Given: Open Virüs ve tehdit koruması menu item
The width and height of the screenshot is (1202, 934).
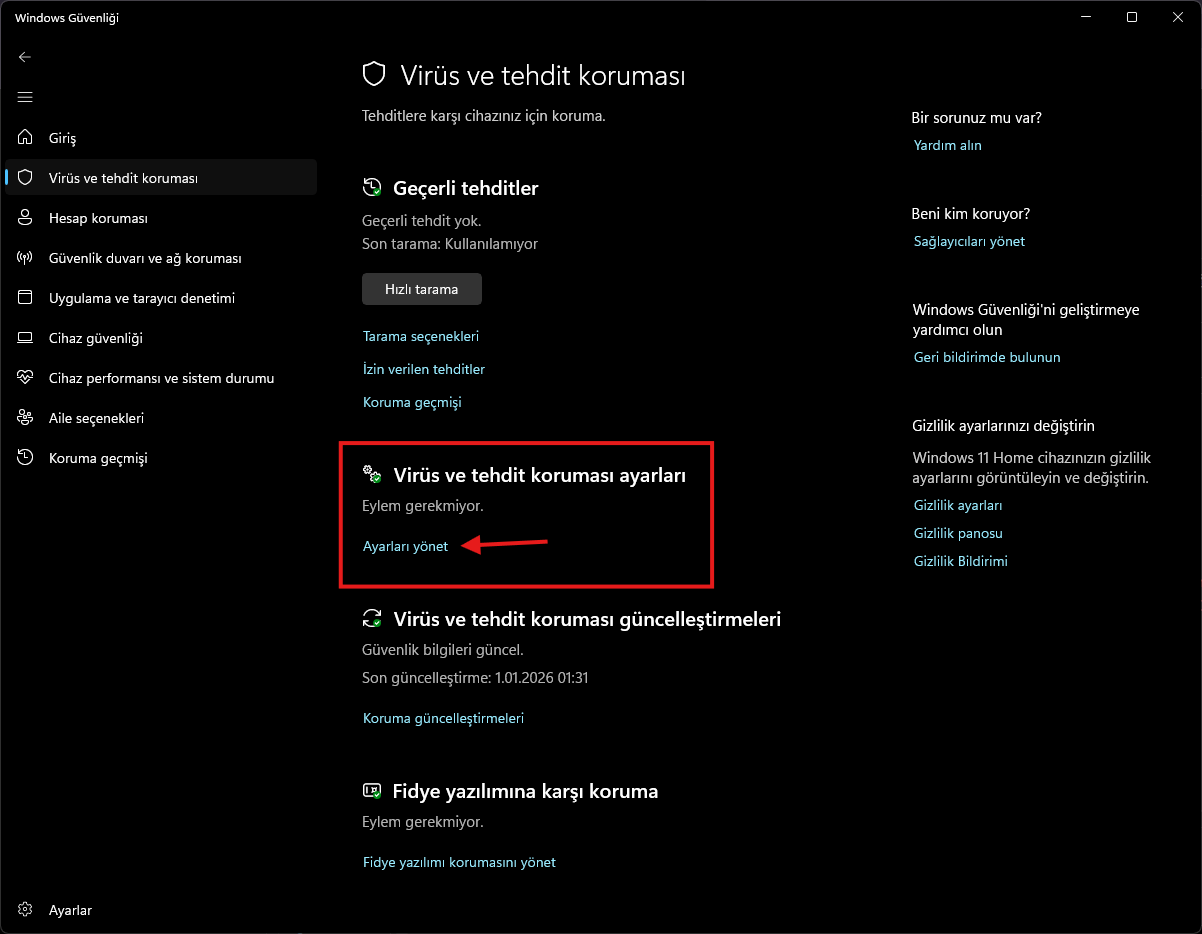Looking at the screenshot, I should click(x=123, y=178).
